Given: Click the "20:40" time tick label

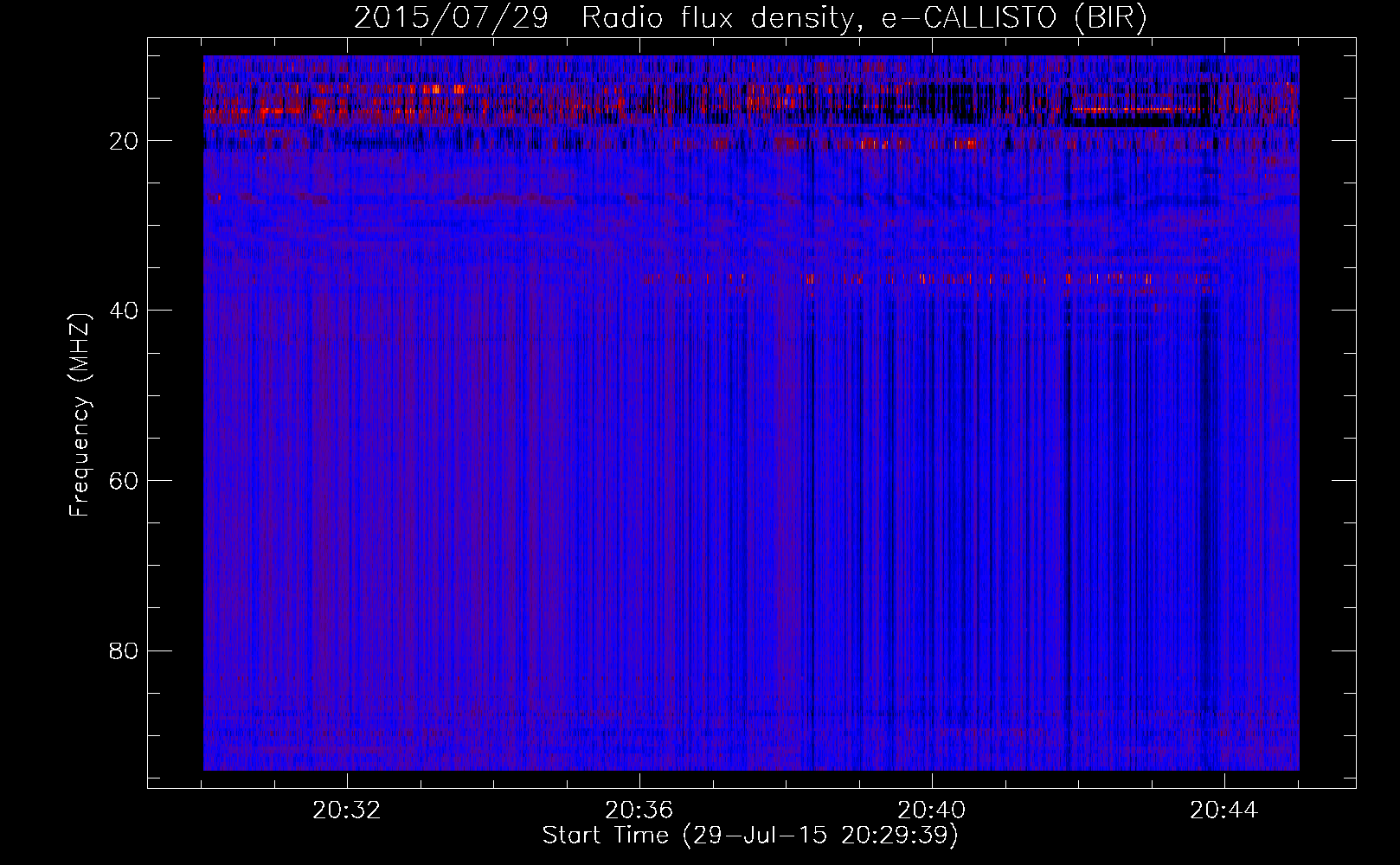Looking at the screenshot, I should [932, 810].
